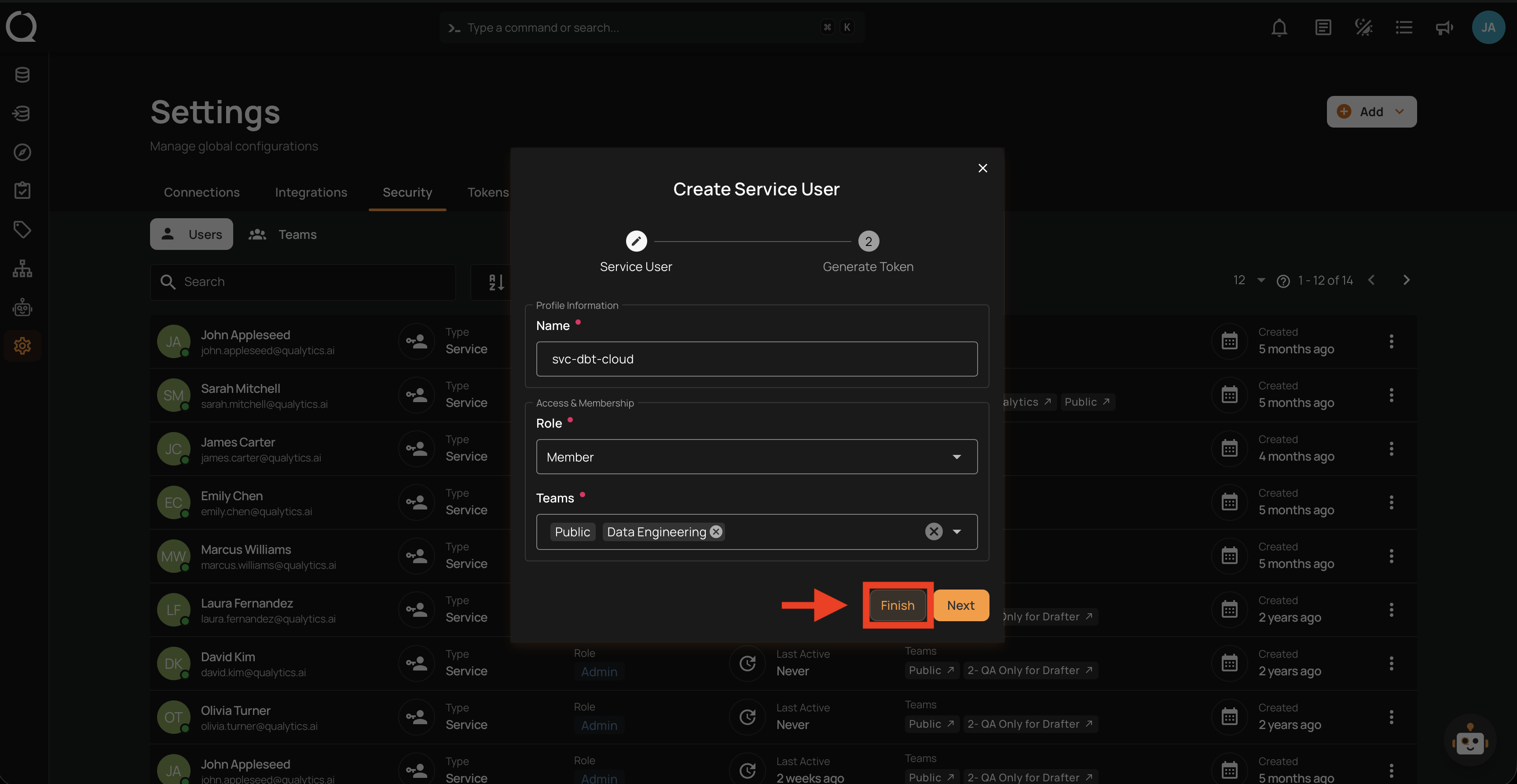Select the Users sub-tab
Image resolution: width=1517 pixels, height=784 pixels.
[191, 234]
